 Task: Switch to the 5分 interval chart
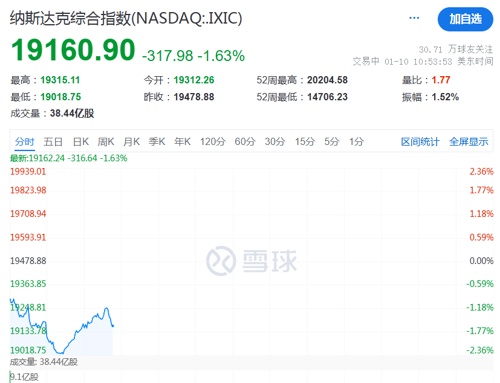pyautogui.click(x=332, y=142)
